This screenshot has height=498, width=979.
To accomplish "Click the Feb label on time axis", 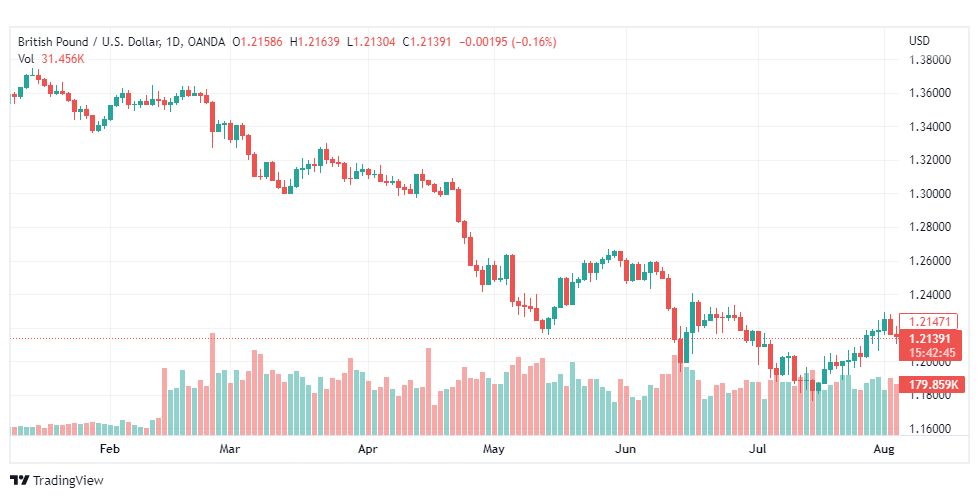I will coord(109,449).
